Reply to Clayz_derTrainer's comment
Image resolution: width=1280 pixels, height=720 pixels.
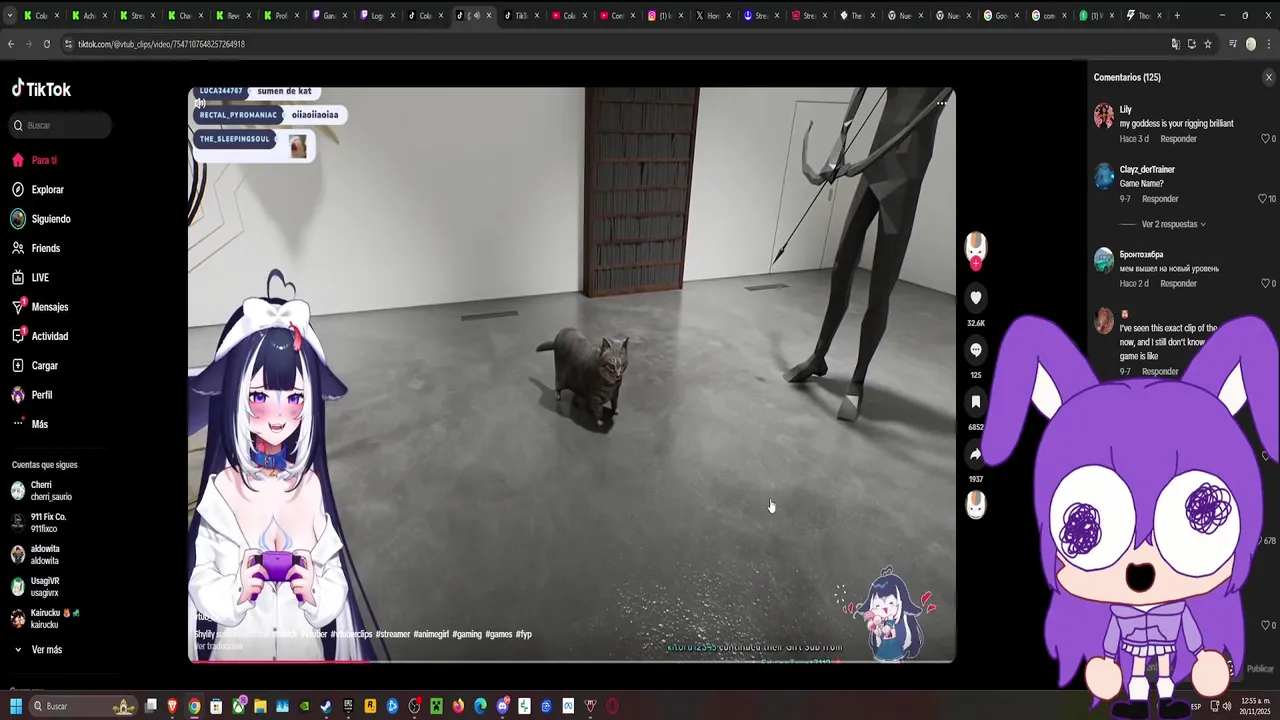click(x=1160, y=199)
